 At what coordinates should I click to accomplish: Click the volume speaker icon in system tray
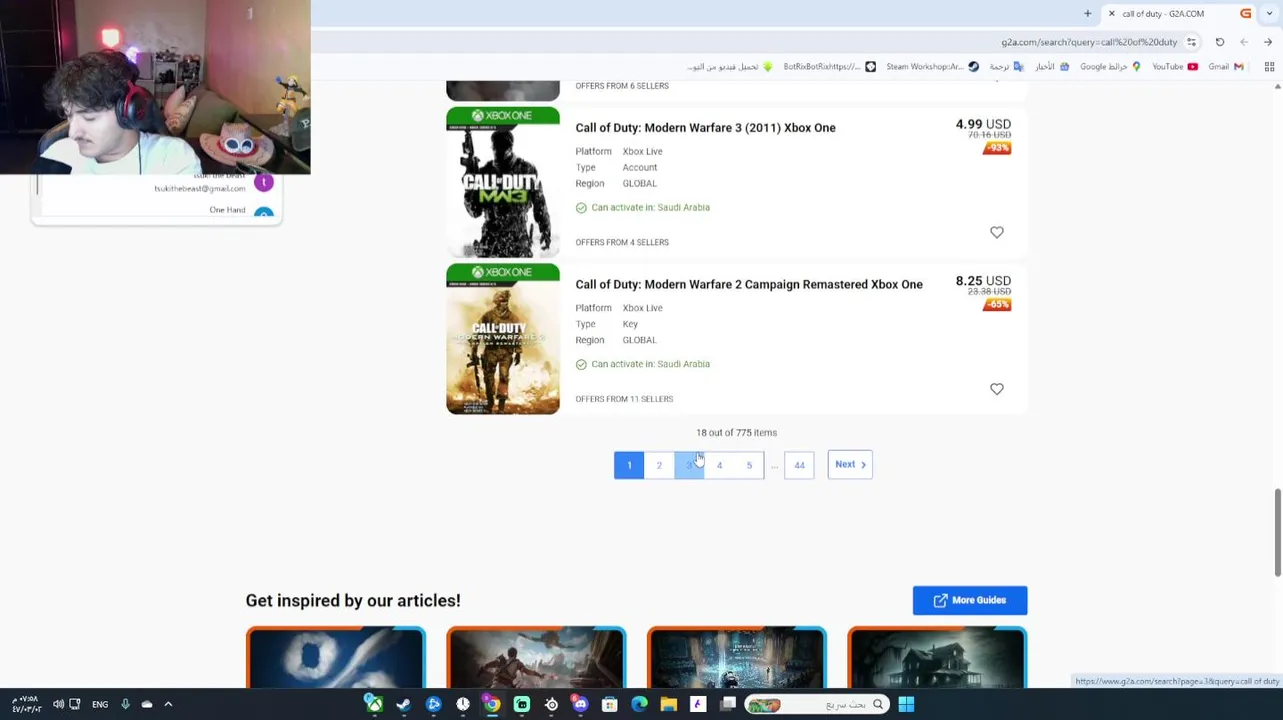pyautogui.click(x=58, y=705)
